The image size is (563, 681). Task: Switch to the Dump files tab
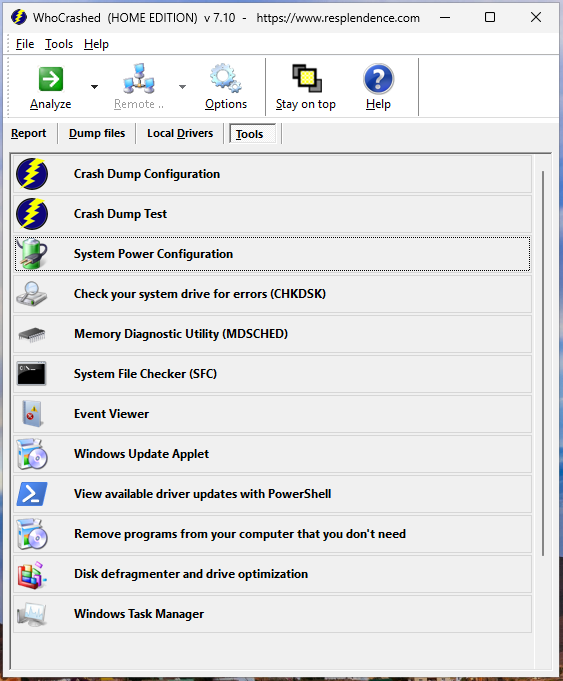point(97,133)
